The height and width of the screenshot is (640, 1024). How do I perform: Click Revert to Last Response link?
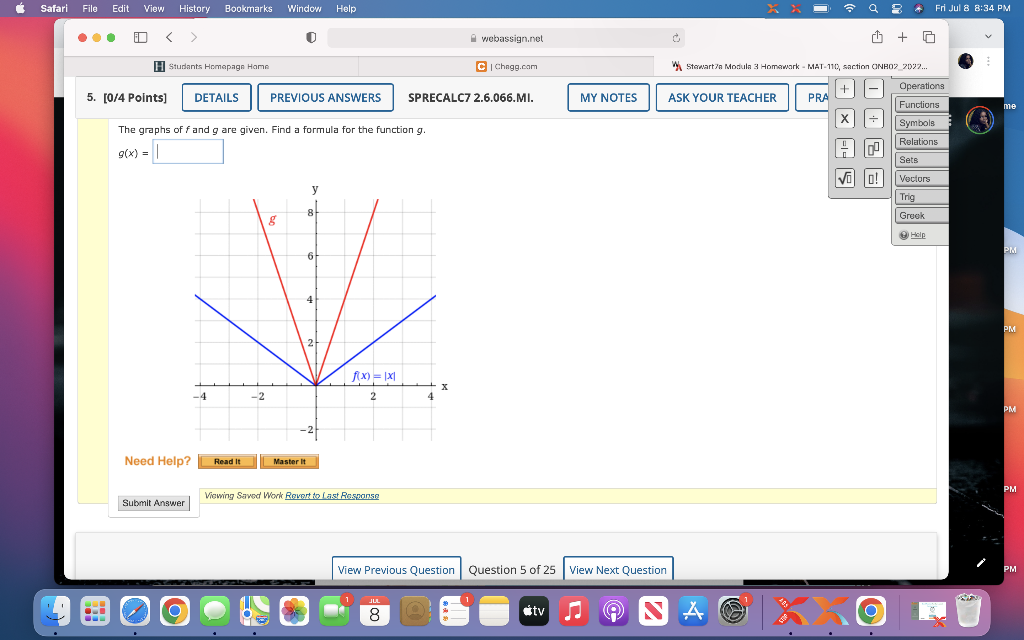click(x=332, y=496)
